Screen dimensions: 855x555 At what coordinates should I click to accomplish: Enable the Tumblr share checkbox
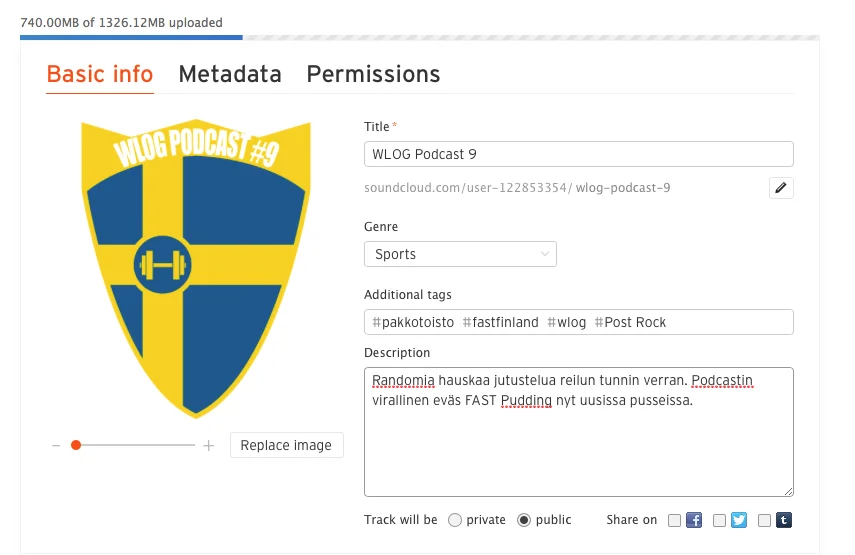point(765,520)
